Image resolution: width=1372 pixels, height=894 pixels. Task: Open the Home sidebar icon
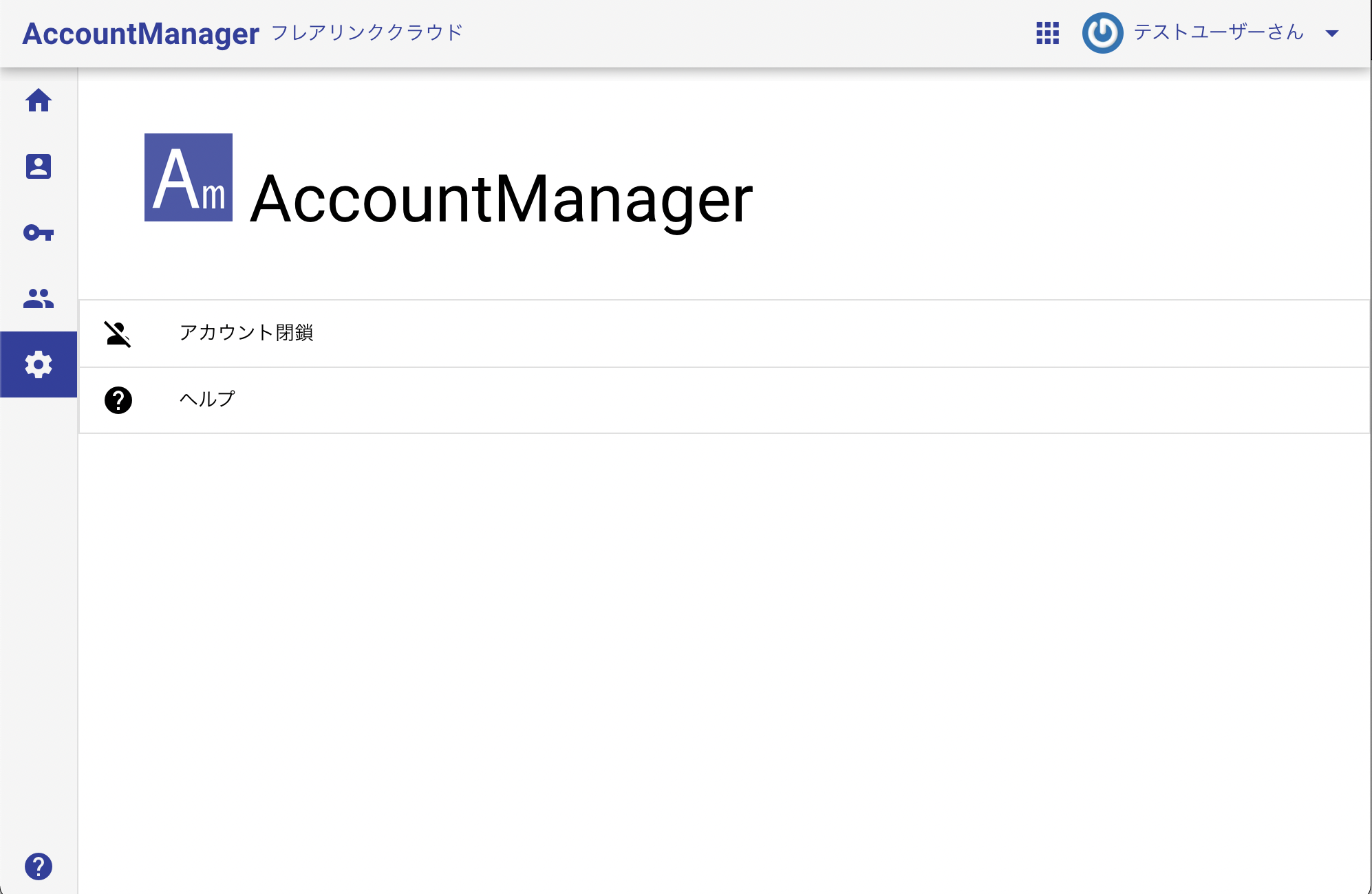(x=39, y=101)
